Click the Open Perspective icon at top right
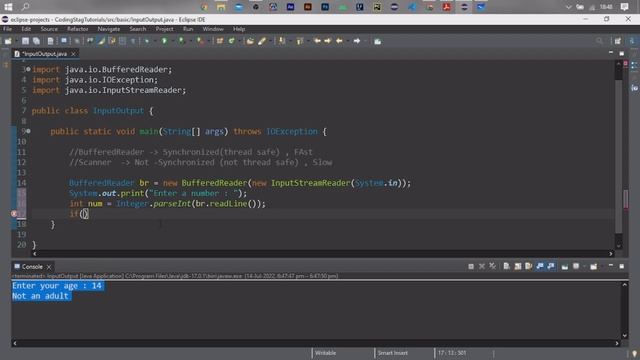 618,41
